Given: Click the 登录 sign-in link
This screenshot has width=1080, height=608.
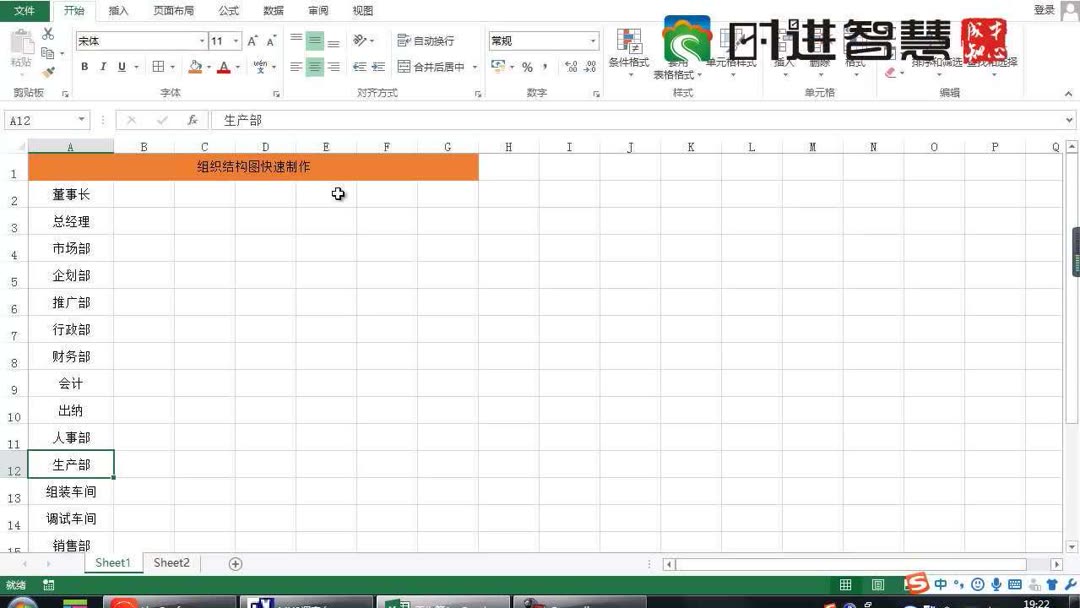Looking at the screenshot, I should (x=1043, y=9).
